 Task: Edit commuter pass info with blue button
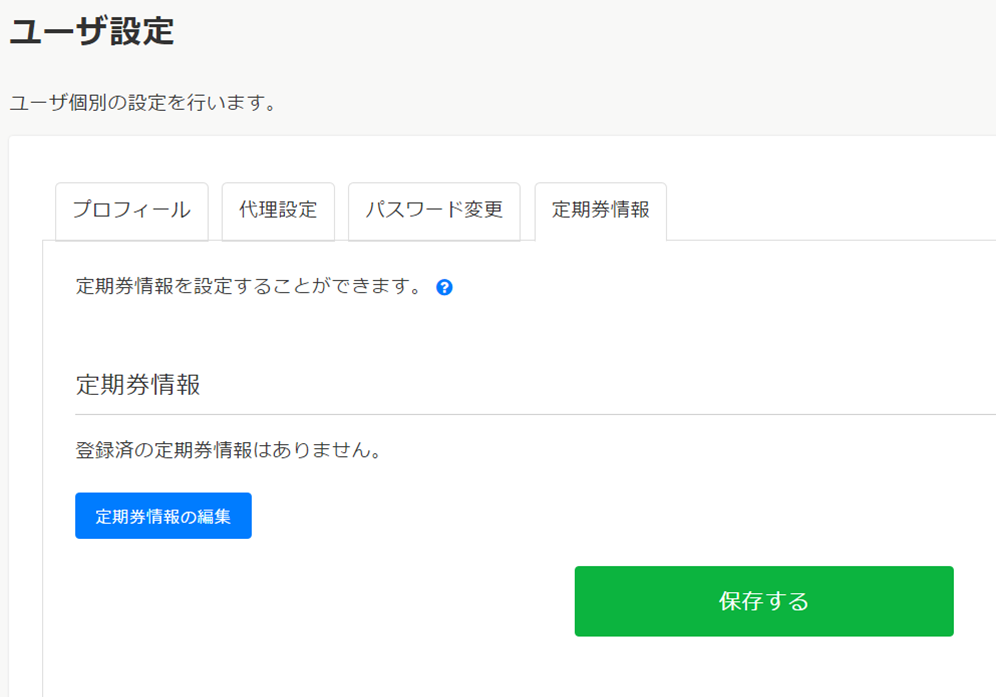163,516
